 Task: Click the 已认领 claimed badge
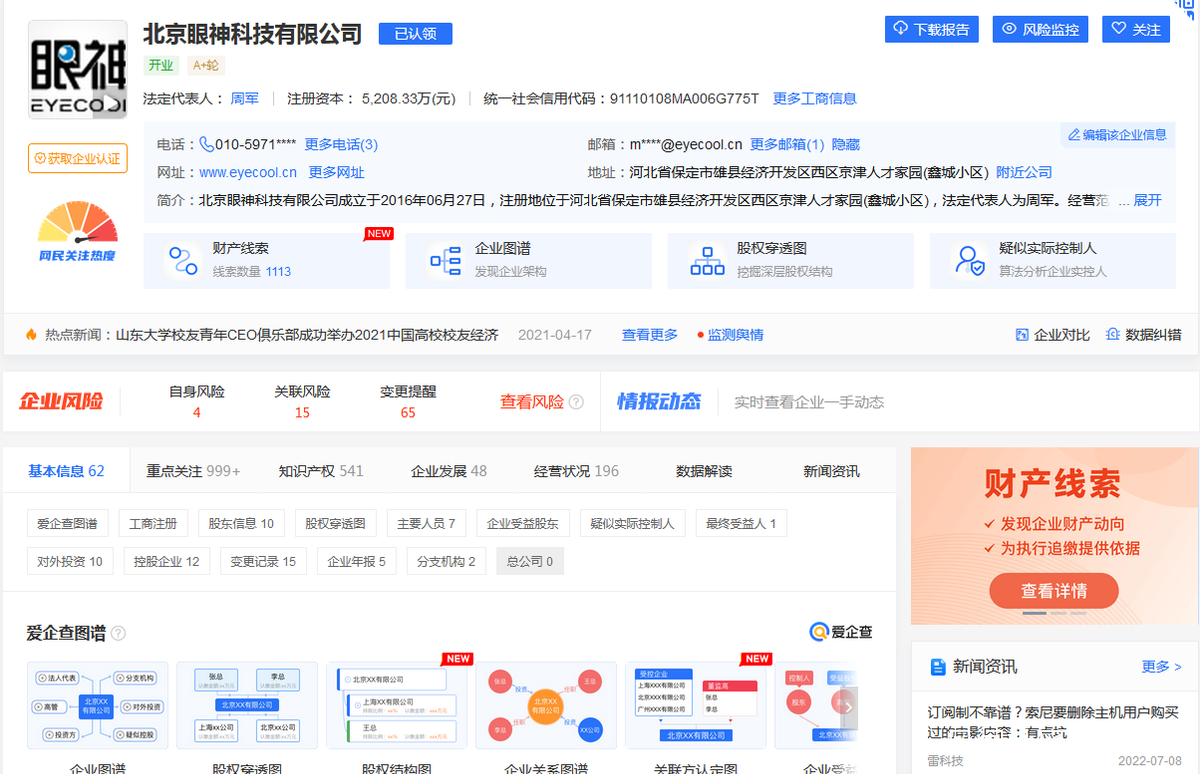pyautogui.click(x=415, y=34)
